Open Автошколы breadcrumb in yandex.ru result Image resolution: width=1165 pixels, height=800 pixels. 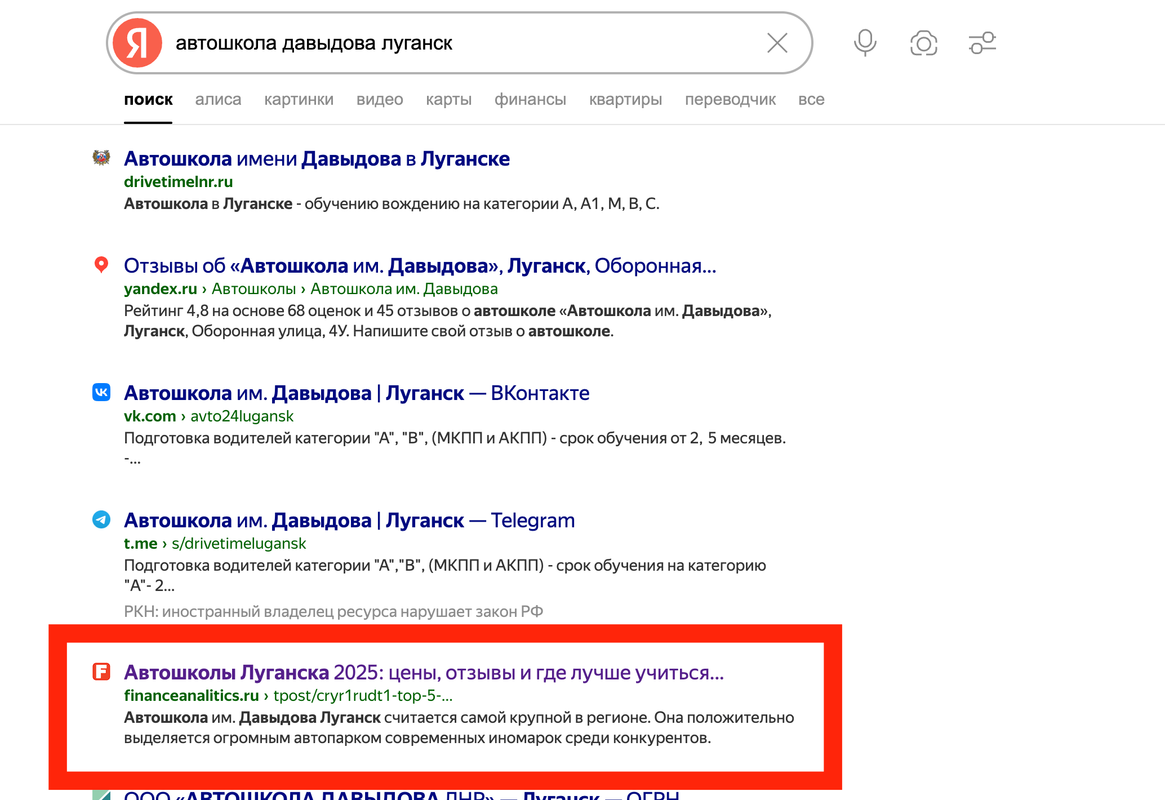tap(253, 289)
